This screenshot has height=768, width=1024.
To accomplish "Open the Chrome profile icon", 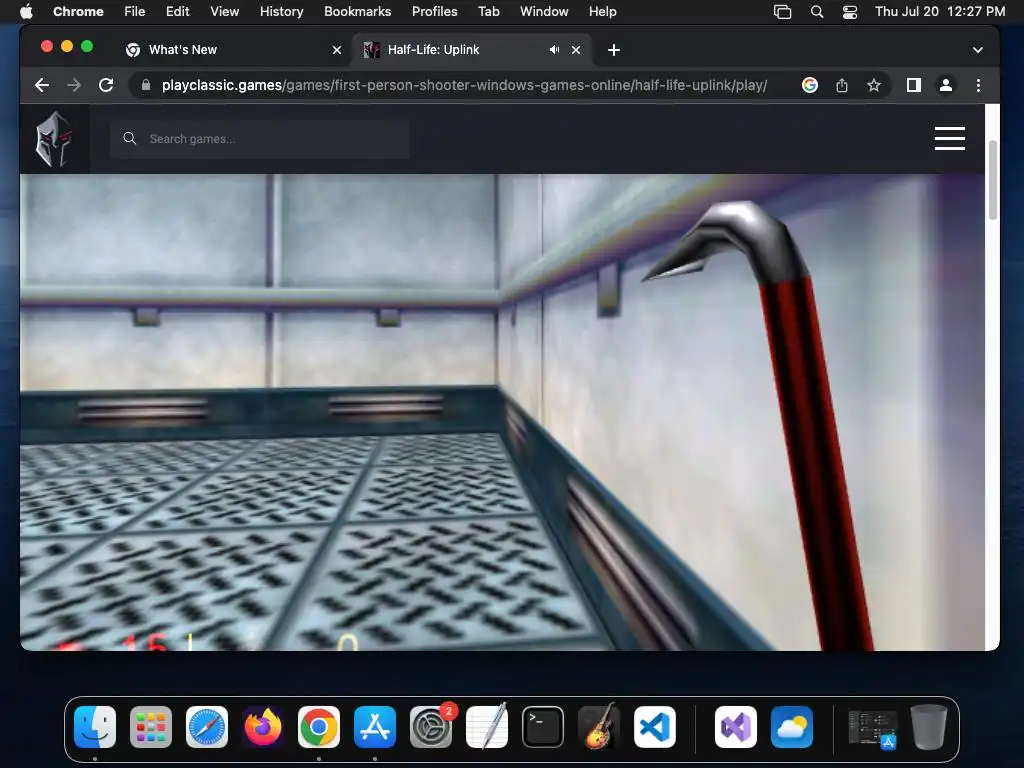I will pyautogui.click(x=946, y=86).
